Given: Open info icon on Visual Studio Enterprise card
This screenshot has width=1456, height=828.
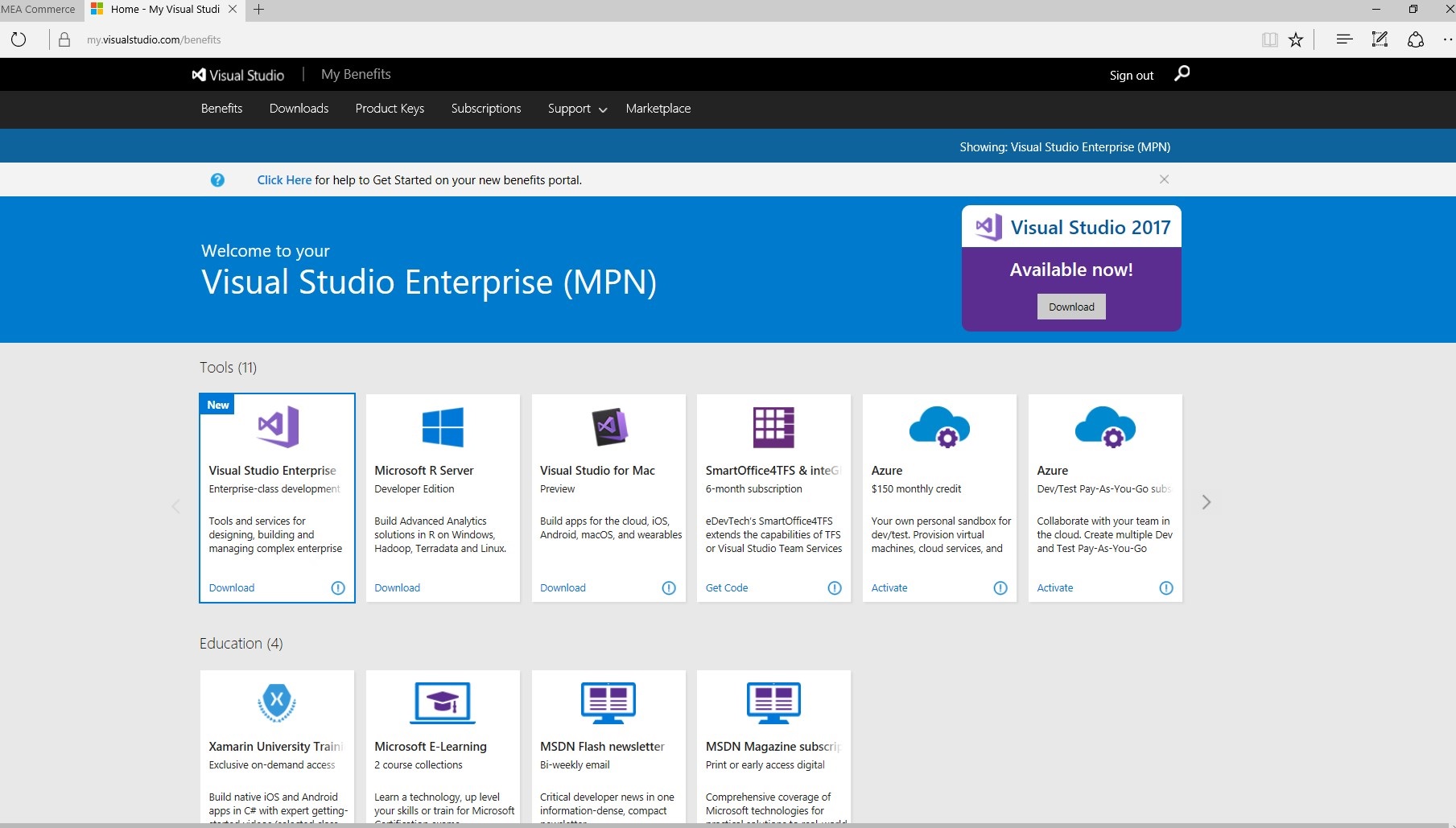Looking at the screenshot, I should coord(338,588).
